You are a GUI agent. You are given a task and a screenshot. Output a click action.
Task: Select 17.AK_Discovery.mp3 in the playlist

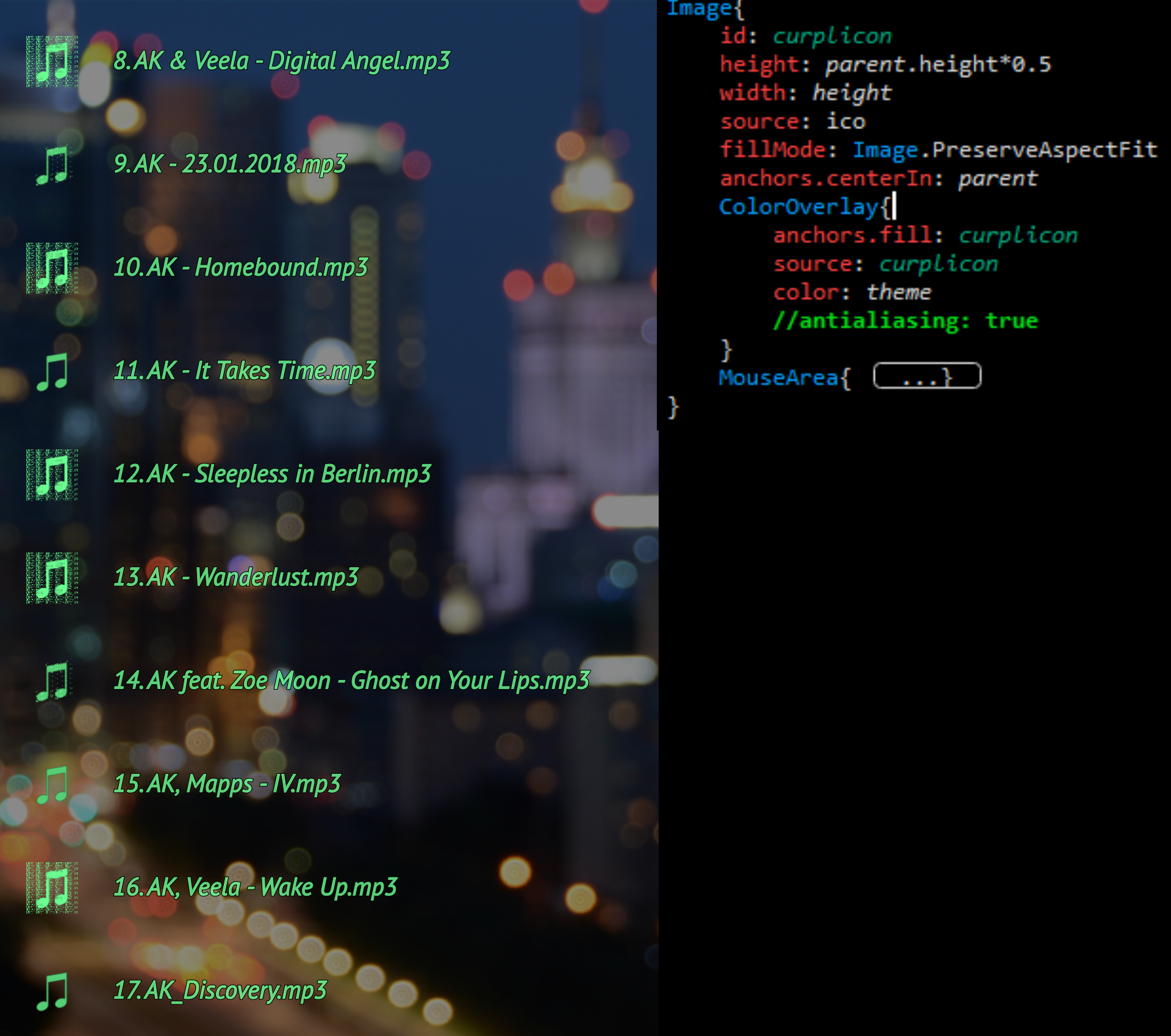coord(220,991)
